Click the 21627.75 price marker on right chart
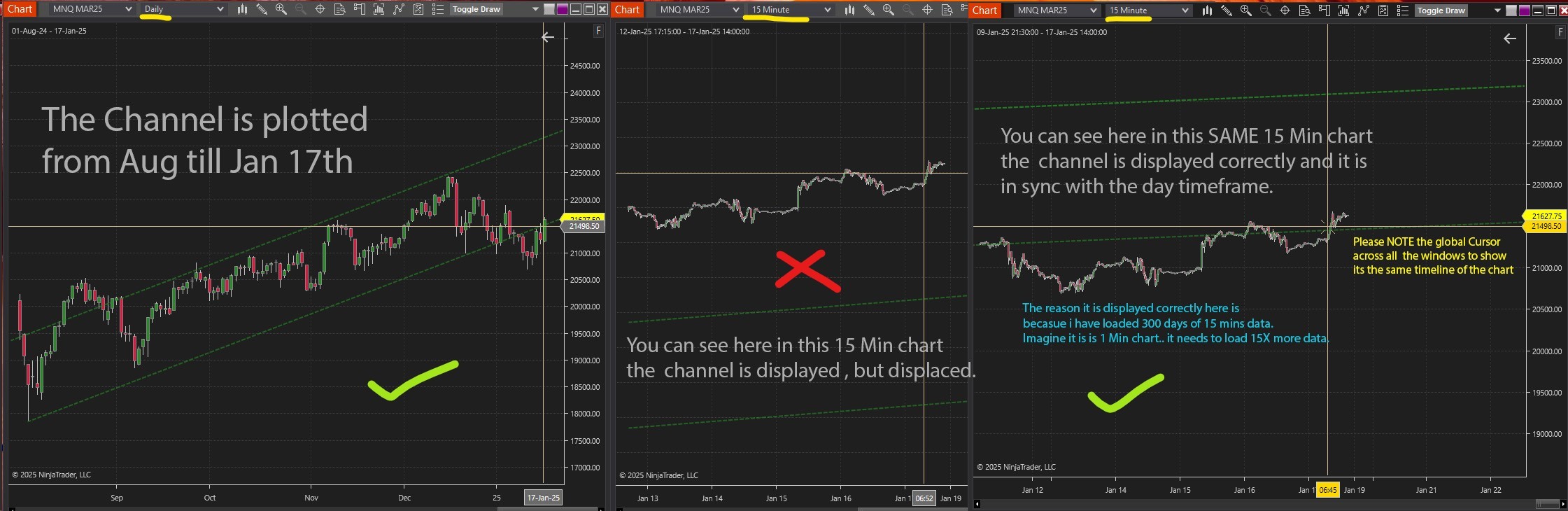Screen dimensions: 1568x511 [x=1545, y=216]
